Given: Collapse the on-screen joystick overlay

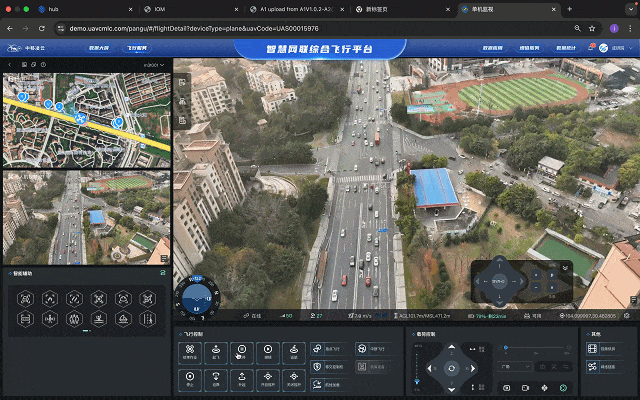Looking at the screenshot, I should [x=566, y=268].
